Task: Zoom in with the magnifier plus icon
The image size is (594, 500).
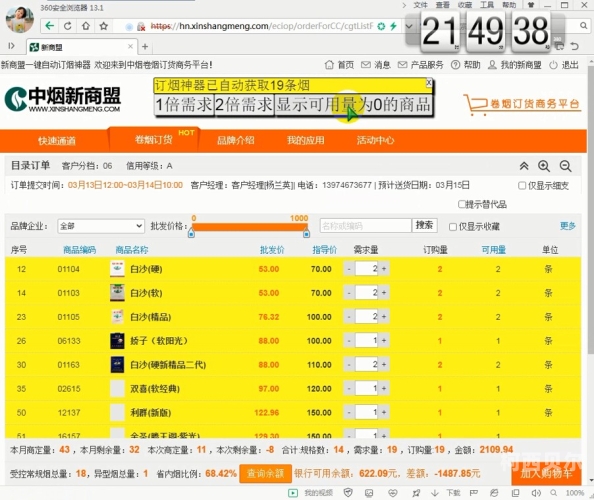Action: tap(544, 166)
